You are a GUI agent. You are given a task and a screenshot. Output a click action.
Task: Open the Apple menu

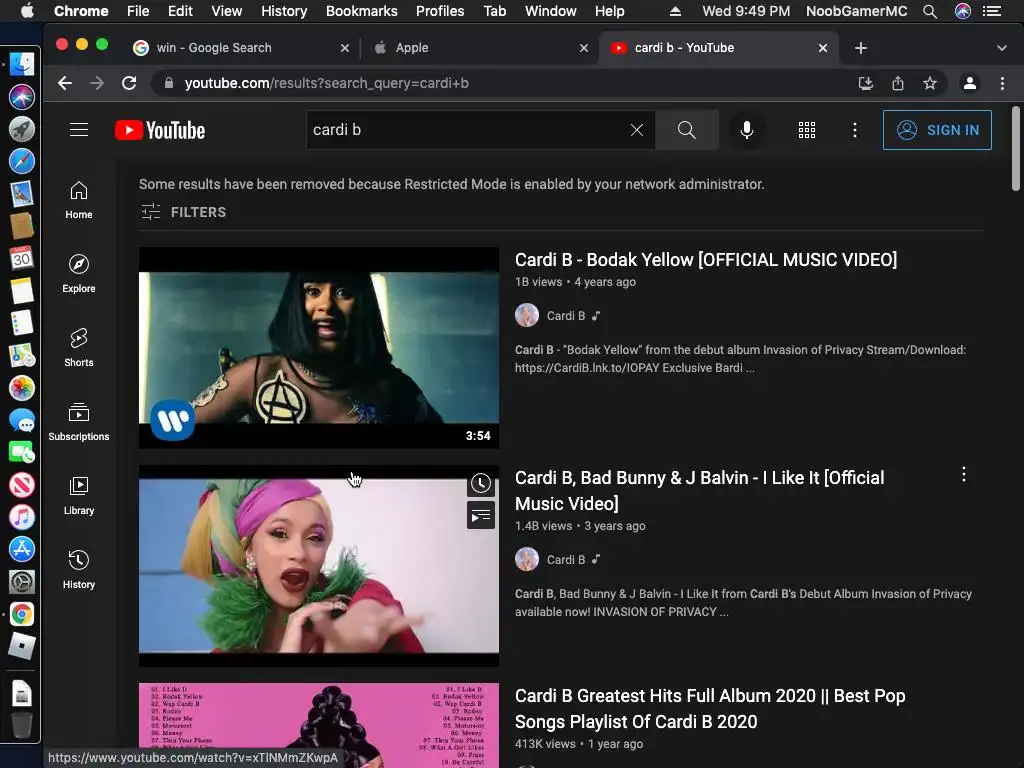(x=27, y=11)
